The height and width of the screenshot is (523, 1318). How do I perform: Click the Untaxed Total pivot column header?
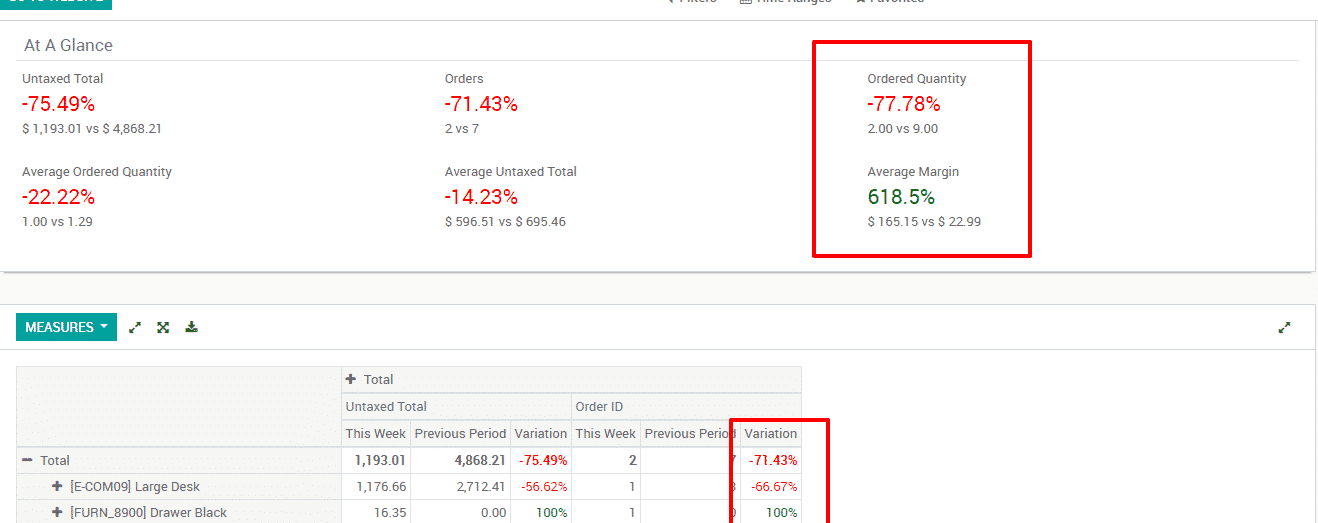point(386,407)
